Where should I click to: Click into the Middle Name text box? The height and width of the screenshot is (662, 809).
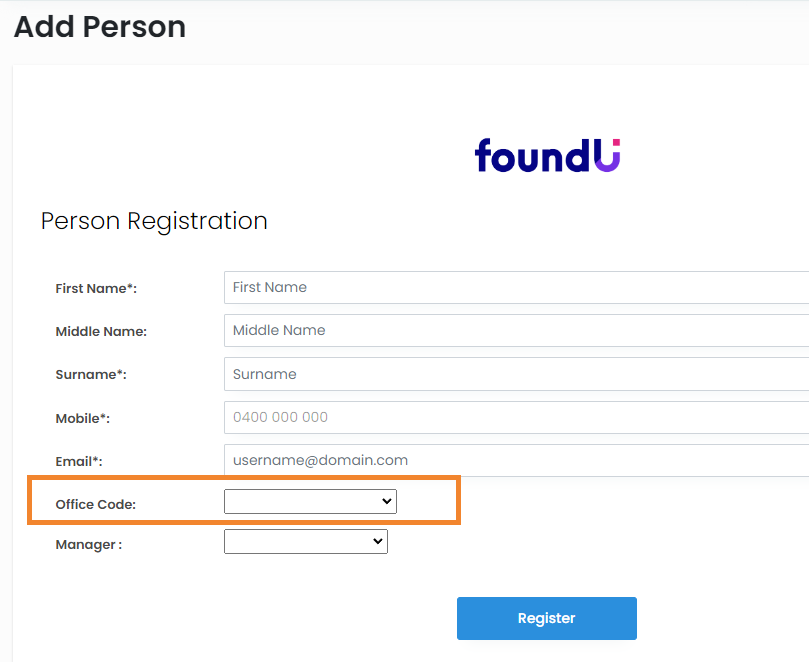516,331
